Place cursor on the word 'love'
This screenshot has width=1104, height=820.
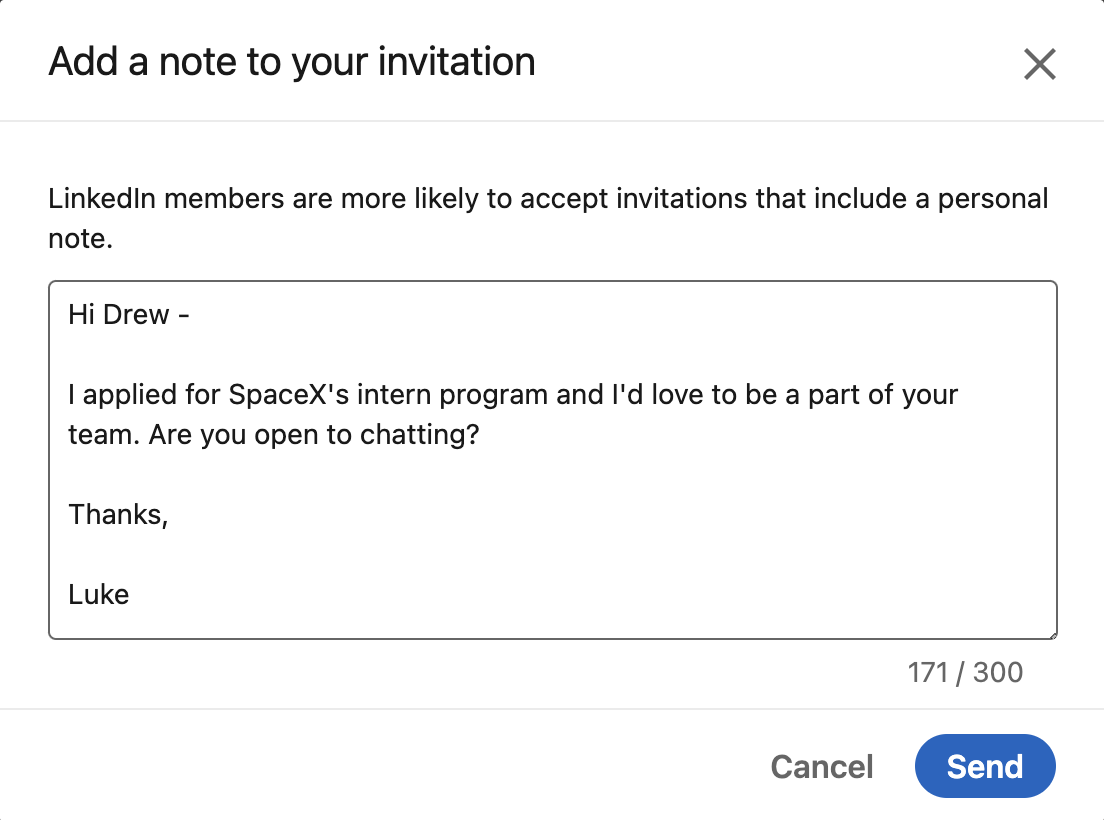tap(679, 395)
